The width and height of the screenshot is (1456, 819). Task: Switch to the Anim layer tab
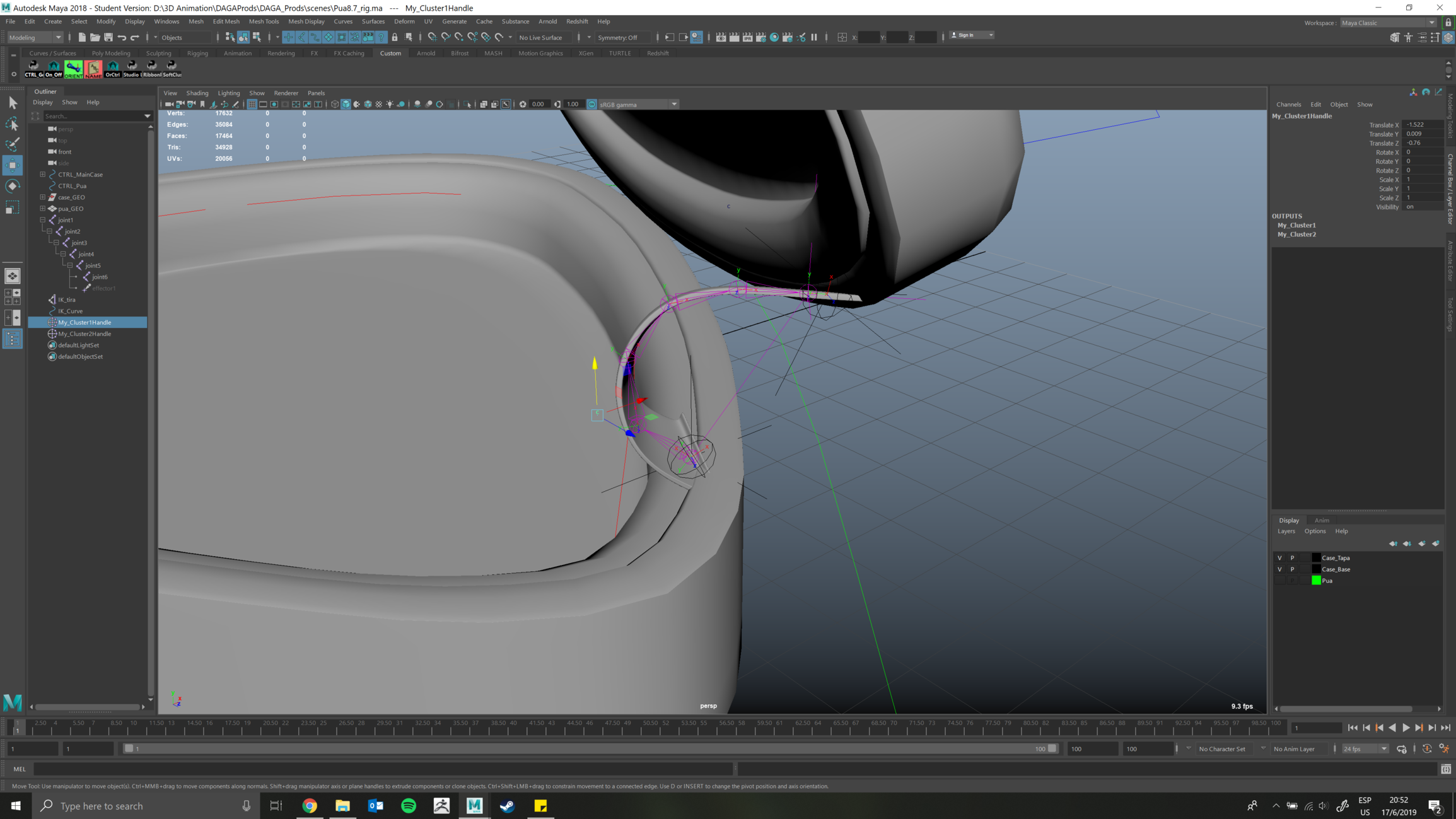coord(1322,521)
